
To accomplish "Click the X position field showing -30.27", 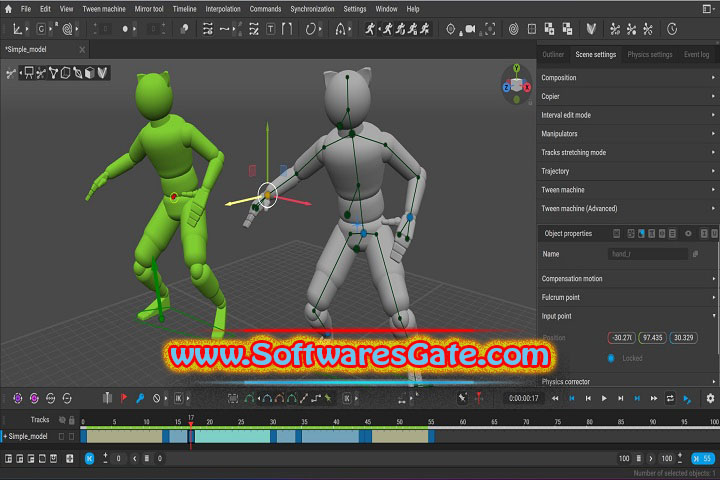I will [621, 338].
